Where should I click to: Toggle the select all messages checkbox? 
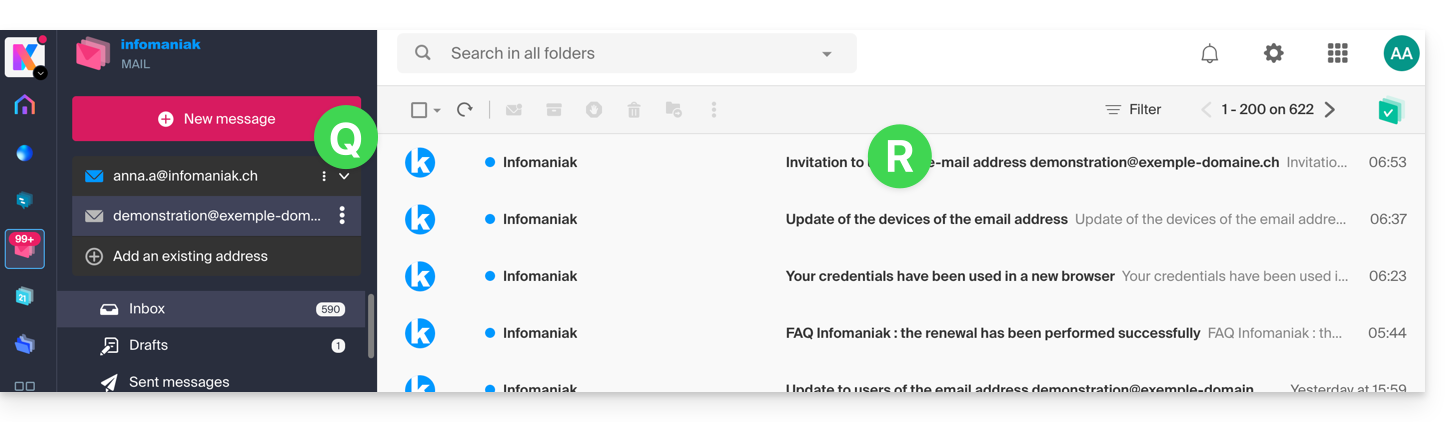coord(420,110)
